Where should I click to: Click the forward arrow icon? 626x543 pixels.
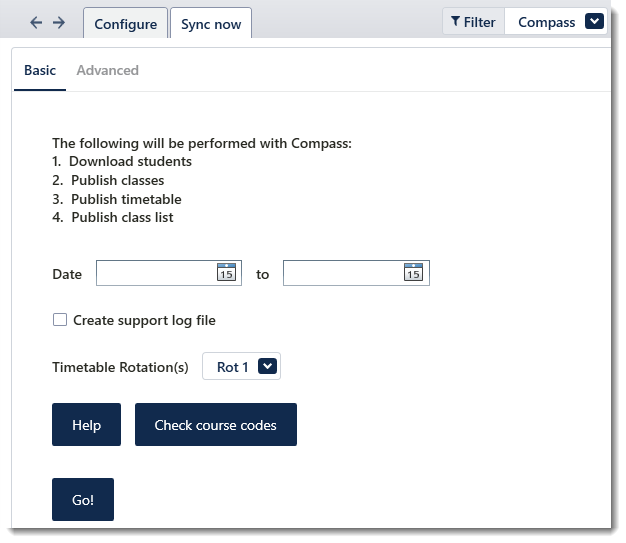(59, 22)
